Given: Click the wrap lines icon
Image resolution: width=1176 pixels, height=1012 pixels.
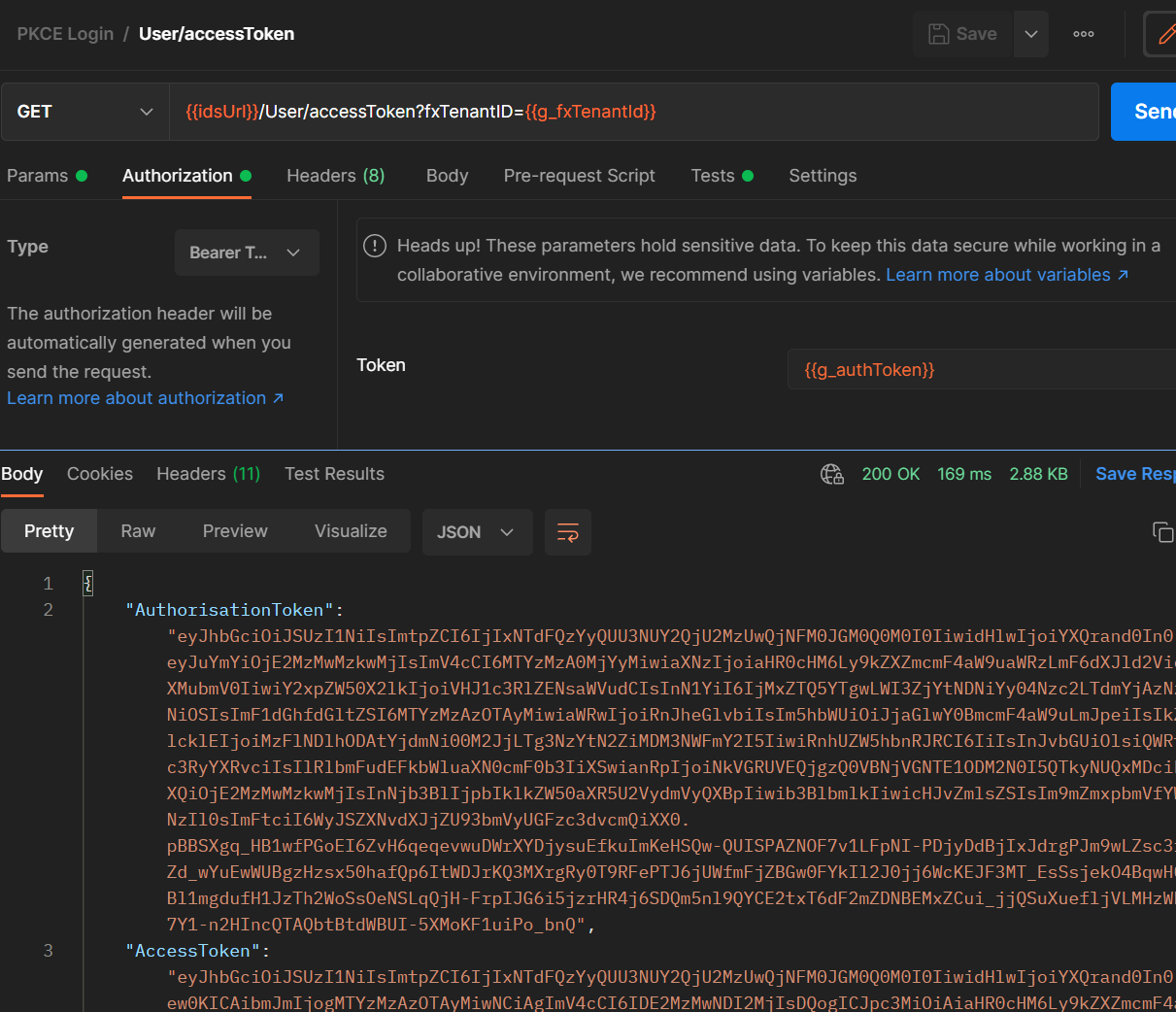Looking at the screenshot, I should (x=568, y=532).
